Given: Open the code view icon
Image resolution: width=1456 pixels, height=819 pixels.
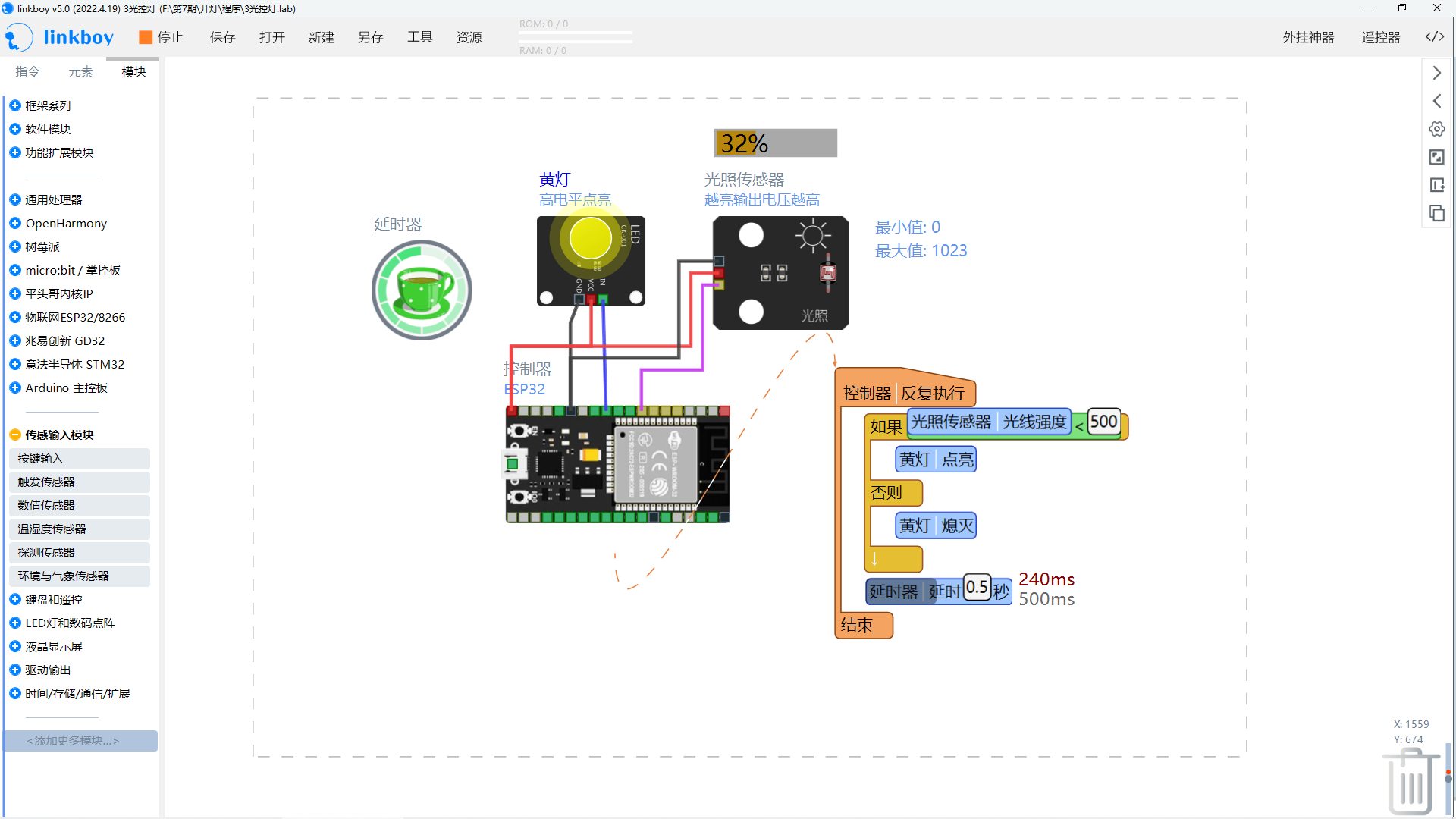Looking at the screenshot, I should [x=1434, y=37].
